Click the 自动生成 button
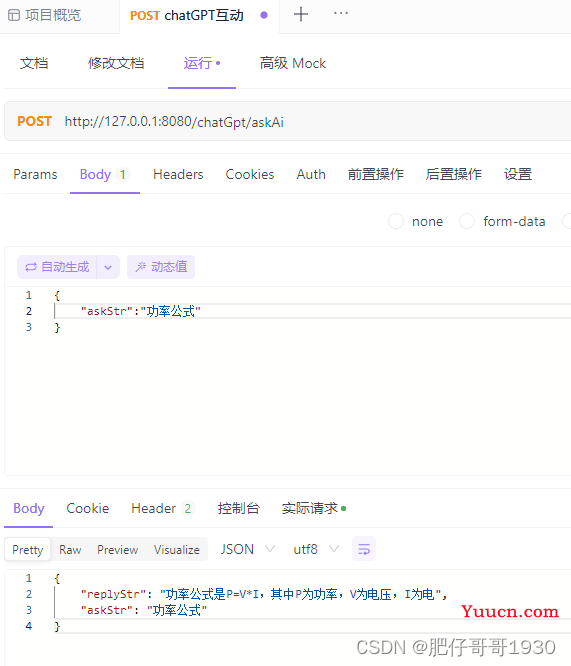This screenshot has width=571, height=666. click(57, 267)
